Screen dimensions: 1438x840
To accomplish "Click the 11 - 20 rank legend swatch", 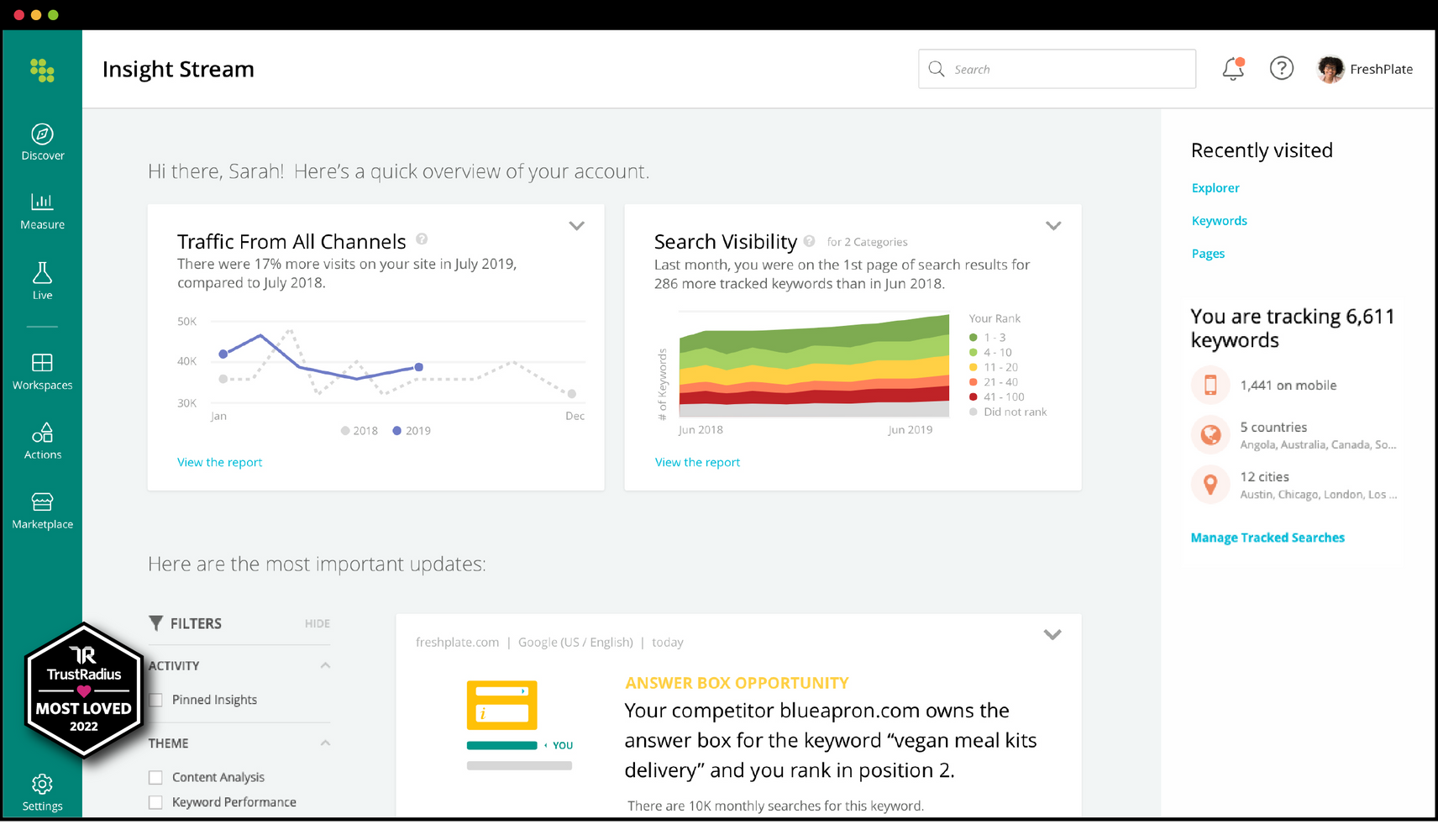I will pos(974,367).
